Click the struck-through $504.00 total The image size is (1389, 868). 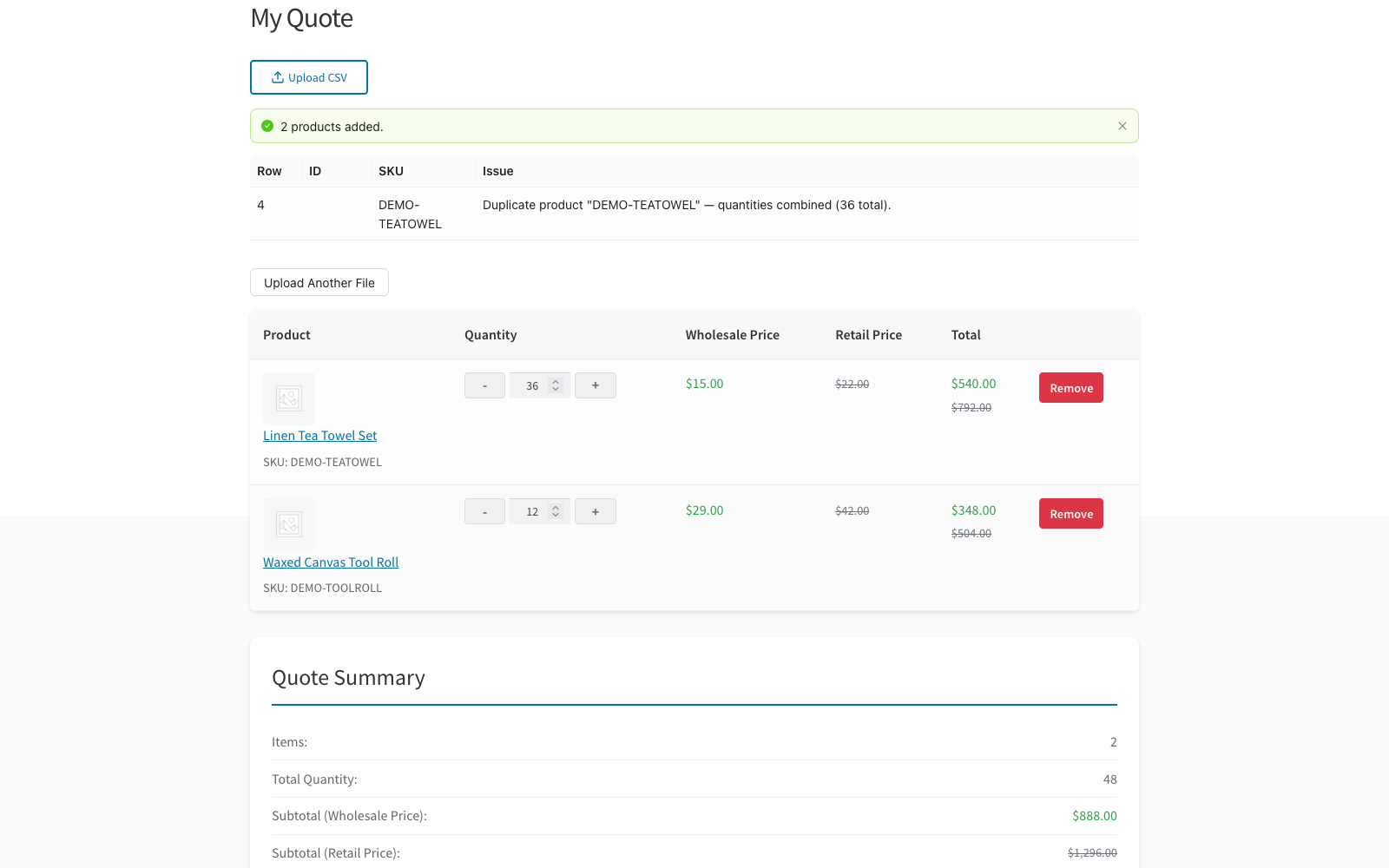coord(971,534)
